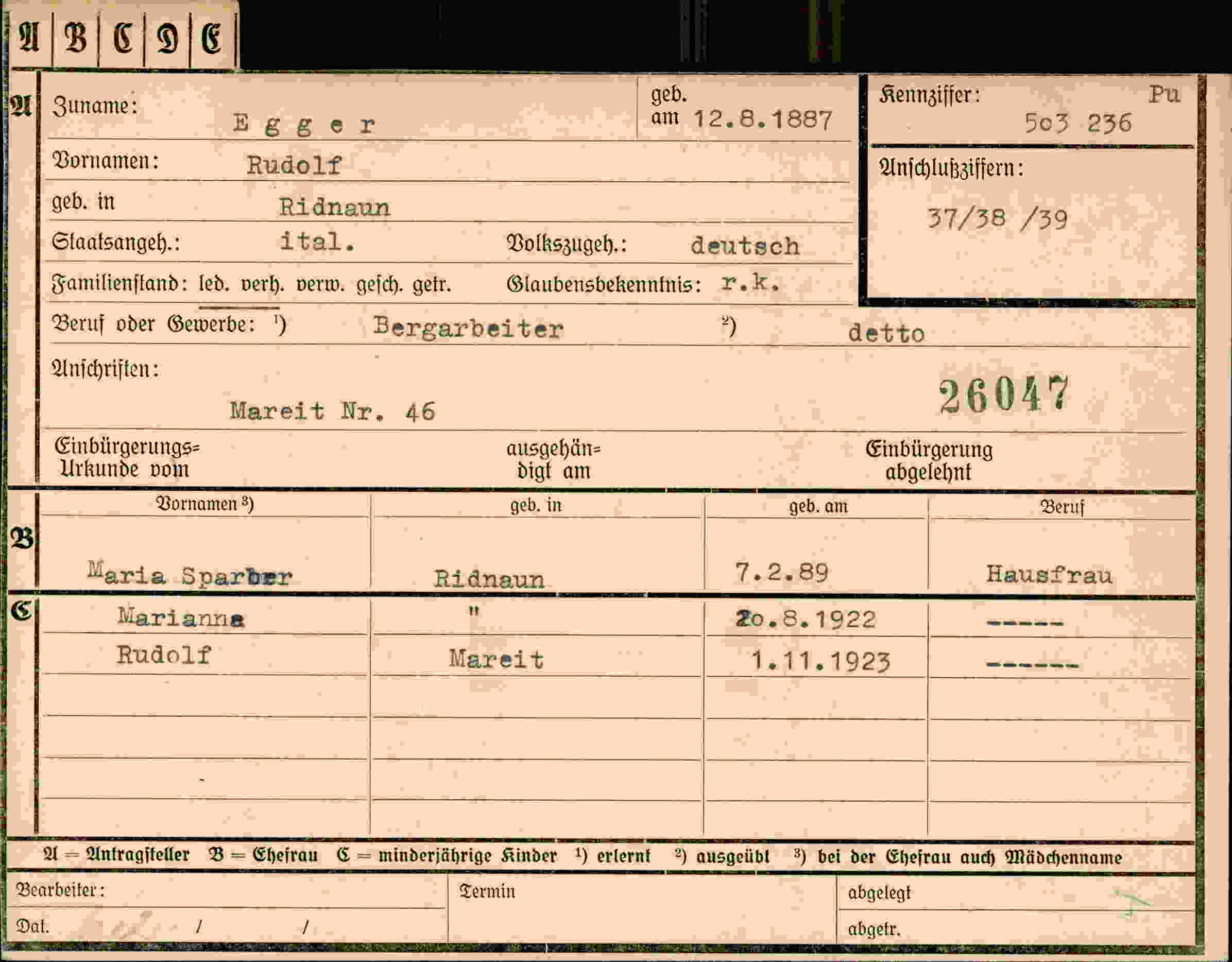Viewport: 1232px width, 962px height.
Task: Click the child name 'Marianna'
Action: click(180, 617)
